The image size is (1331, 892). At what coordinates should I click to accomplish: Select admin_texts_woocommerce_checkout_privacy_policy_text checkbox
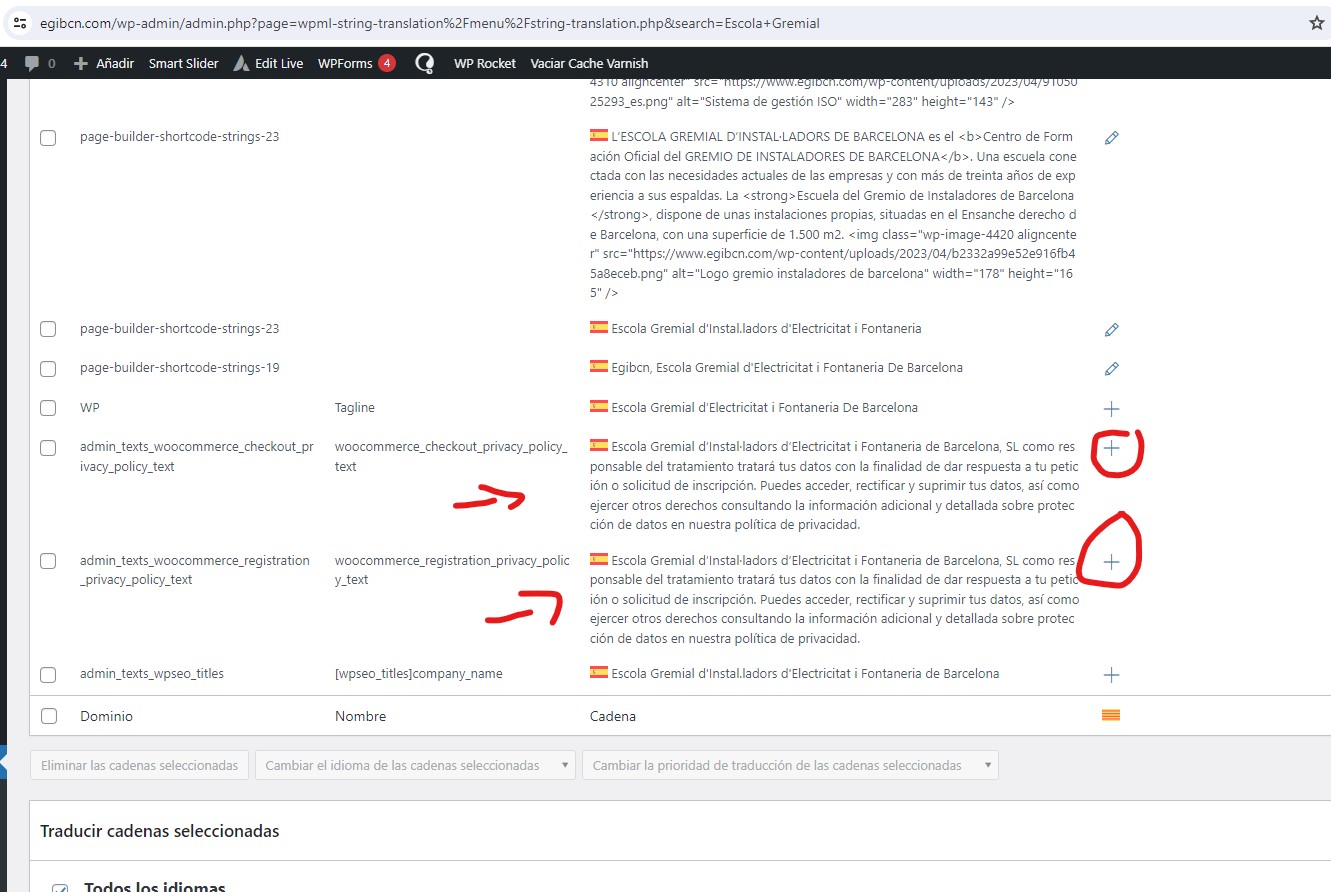48,448
